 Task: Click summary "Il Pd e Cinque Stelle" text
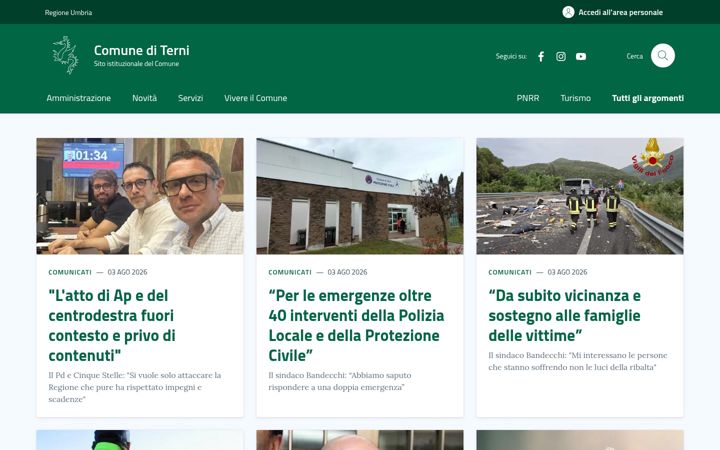[x=135, y=387]
